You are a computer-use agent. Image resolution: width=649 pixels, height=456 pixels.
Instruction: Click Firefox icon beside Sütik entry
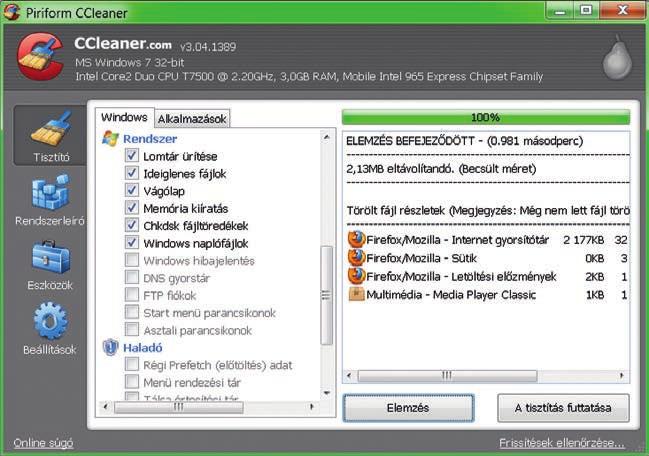point(356,258)
